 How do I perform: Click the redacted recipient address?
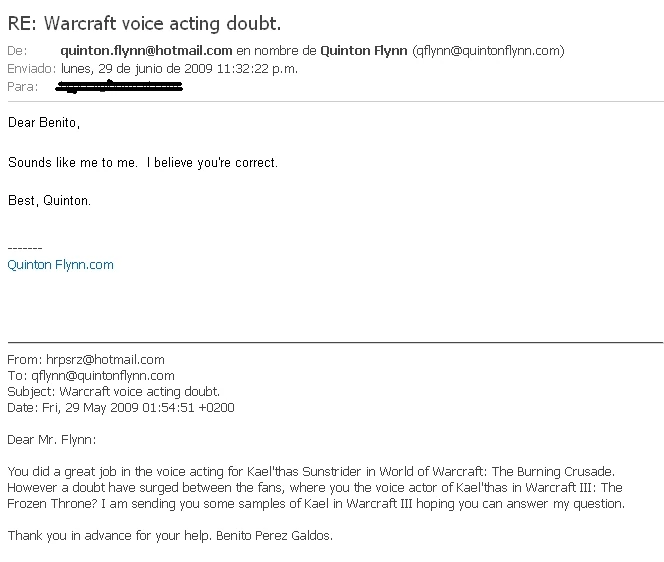(121, 87)
